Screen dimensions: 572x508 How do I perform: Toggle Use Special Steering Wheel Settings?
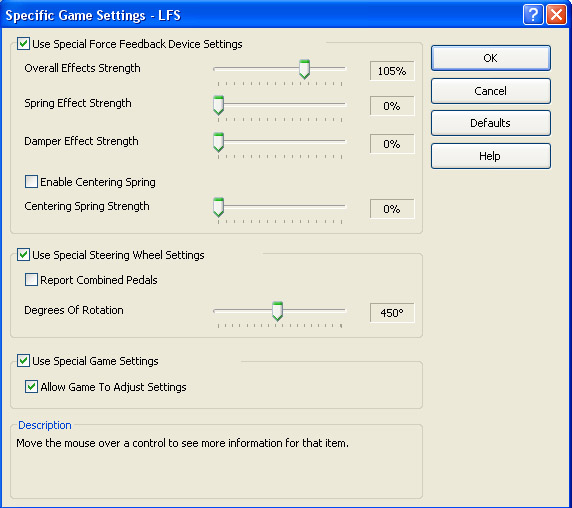pyautogui.click(x=23, y=254)
